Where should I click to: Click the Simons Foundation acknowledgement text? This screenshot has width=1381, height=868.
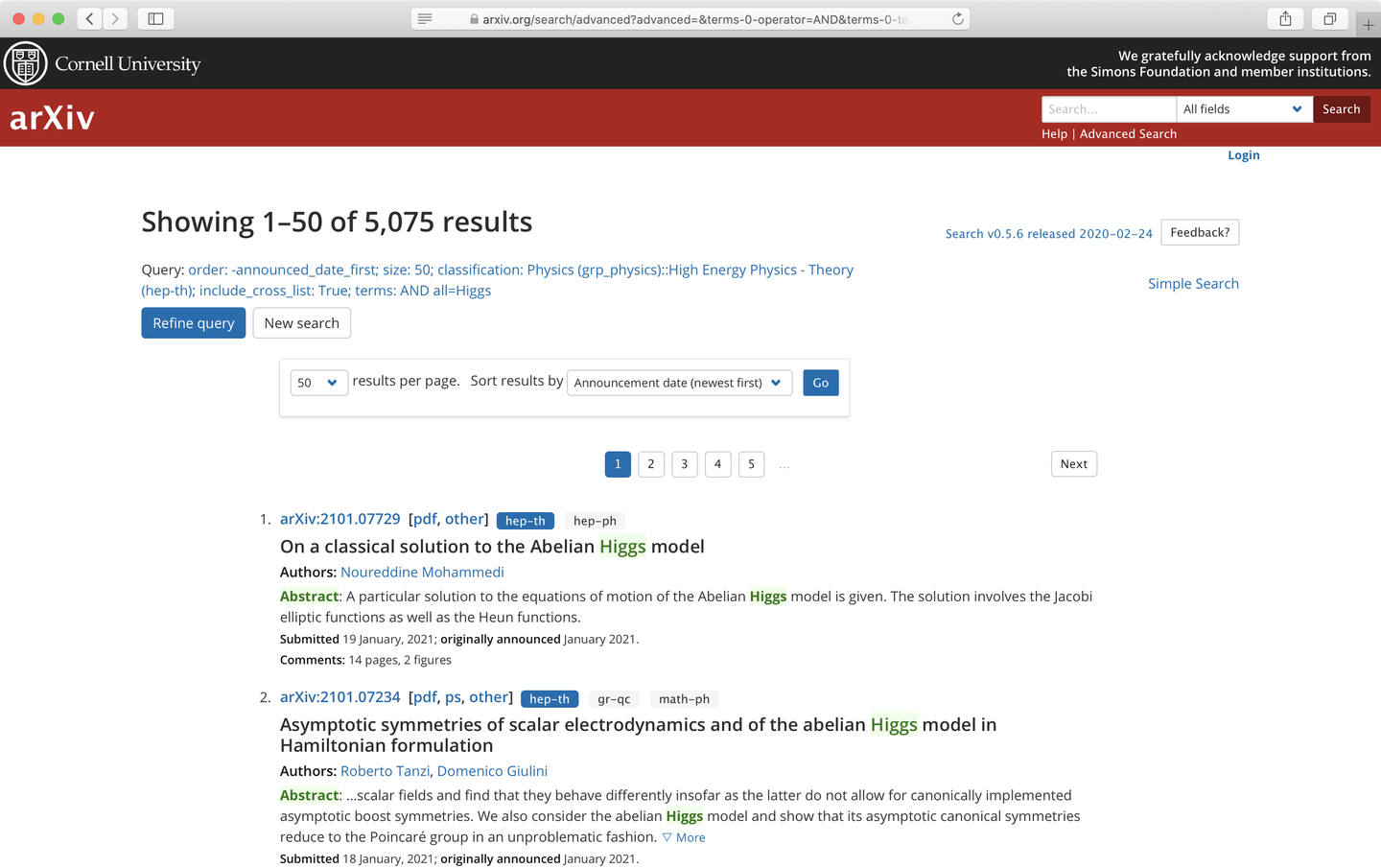1219,64
